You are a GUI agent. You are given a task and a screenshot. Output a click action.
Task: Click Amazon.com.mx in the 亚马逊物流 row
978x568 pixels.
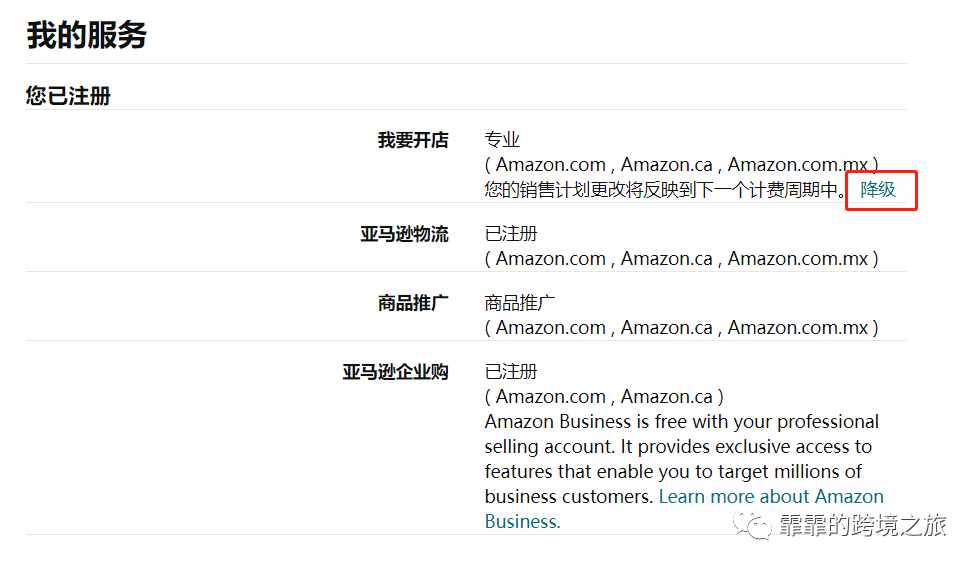tap(798, 259)
